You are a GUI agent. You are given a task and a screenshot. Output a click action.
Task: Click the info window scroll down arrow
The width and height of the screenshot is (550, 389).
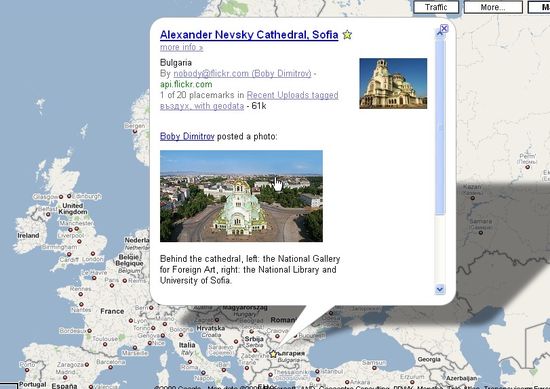[x=440, y=289]
